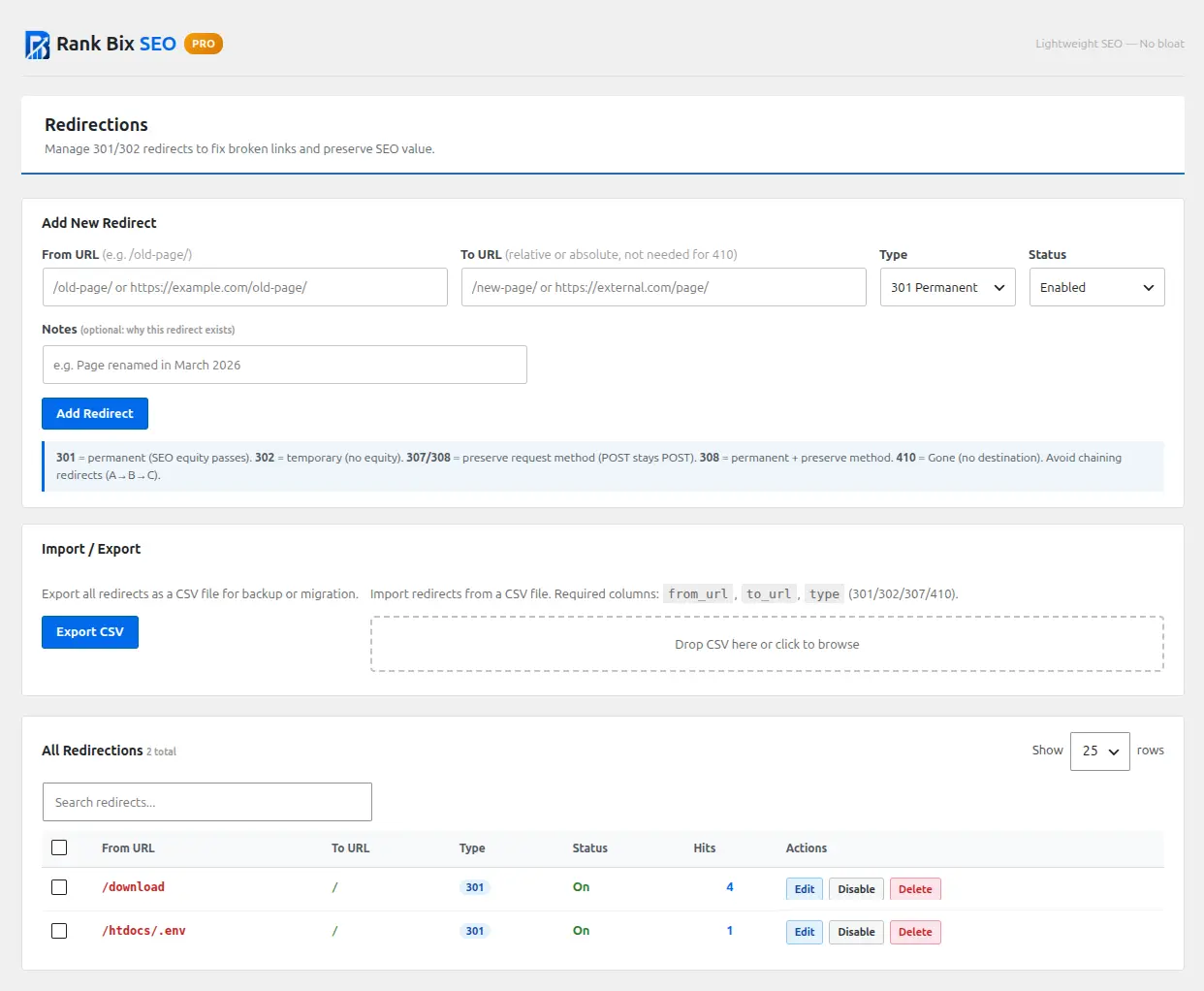Click the hits count 4
Screen dimensions: 1204x991
(x=730, y=887)
